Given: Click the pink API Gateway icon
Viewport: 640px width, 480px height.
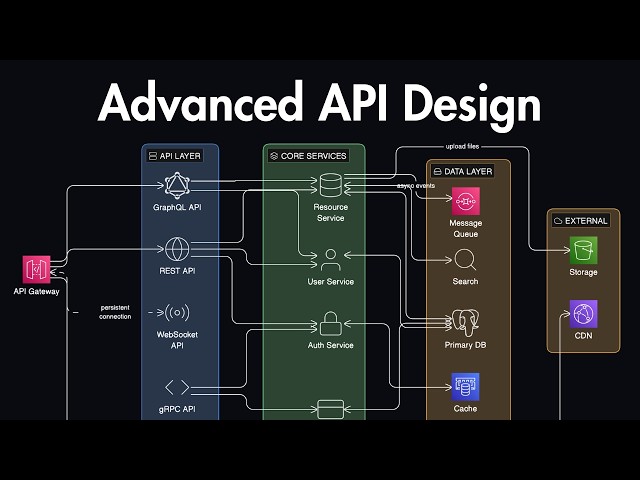Looking at the screenshot, I should click(x=37, y=269).
